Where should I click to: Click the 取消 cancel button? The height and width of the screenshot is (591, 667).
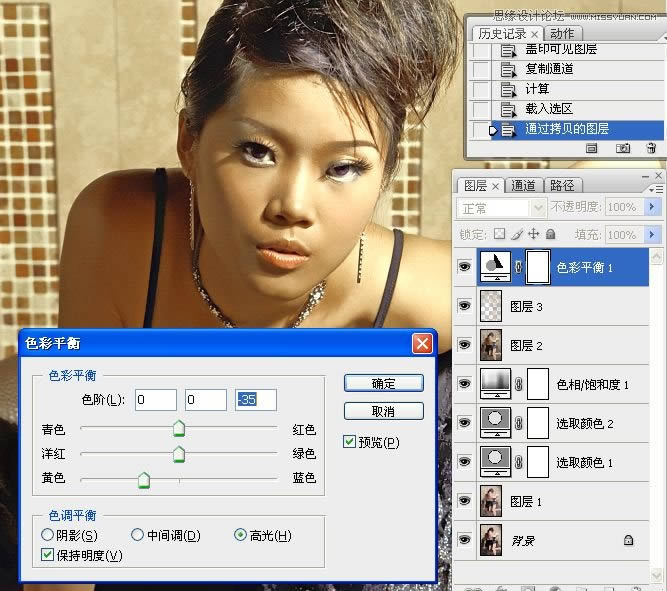[x=383, y=411]
